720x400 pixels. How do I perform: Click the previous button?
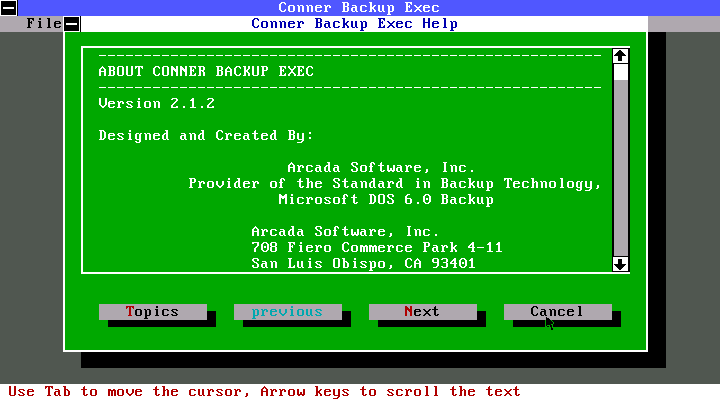(x=287, y=311)
